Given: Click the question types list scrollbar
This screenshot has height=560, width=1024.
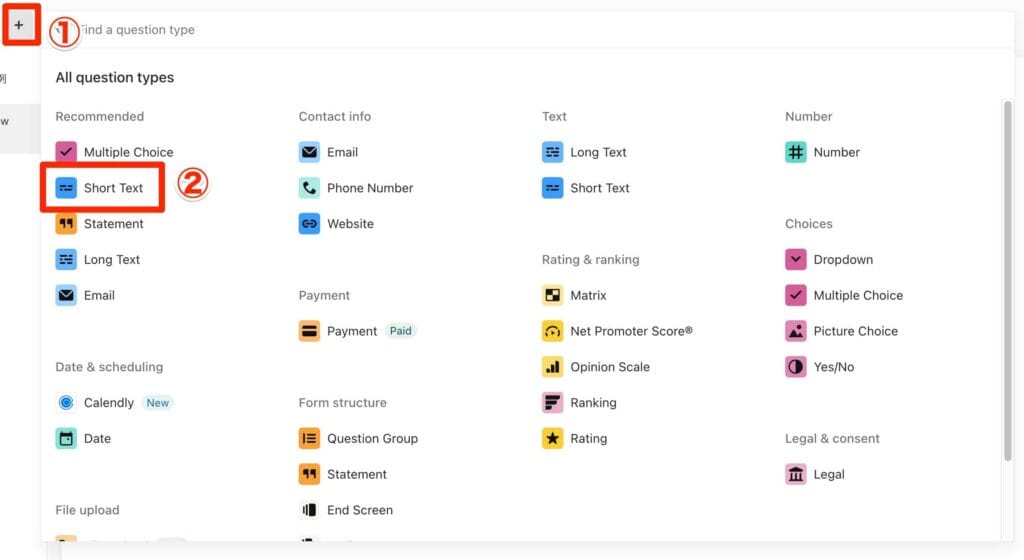Looking at the screenshot, I should point(1007,280).
